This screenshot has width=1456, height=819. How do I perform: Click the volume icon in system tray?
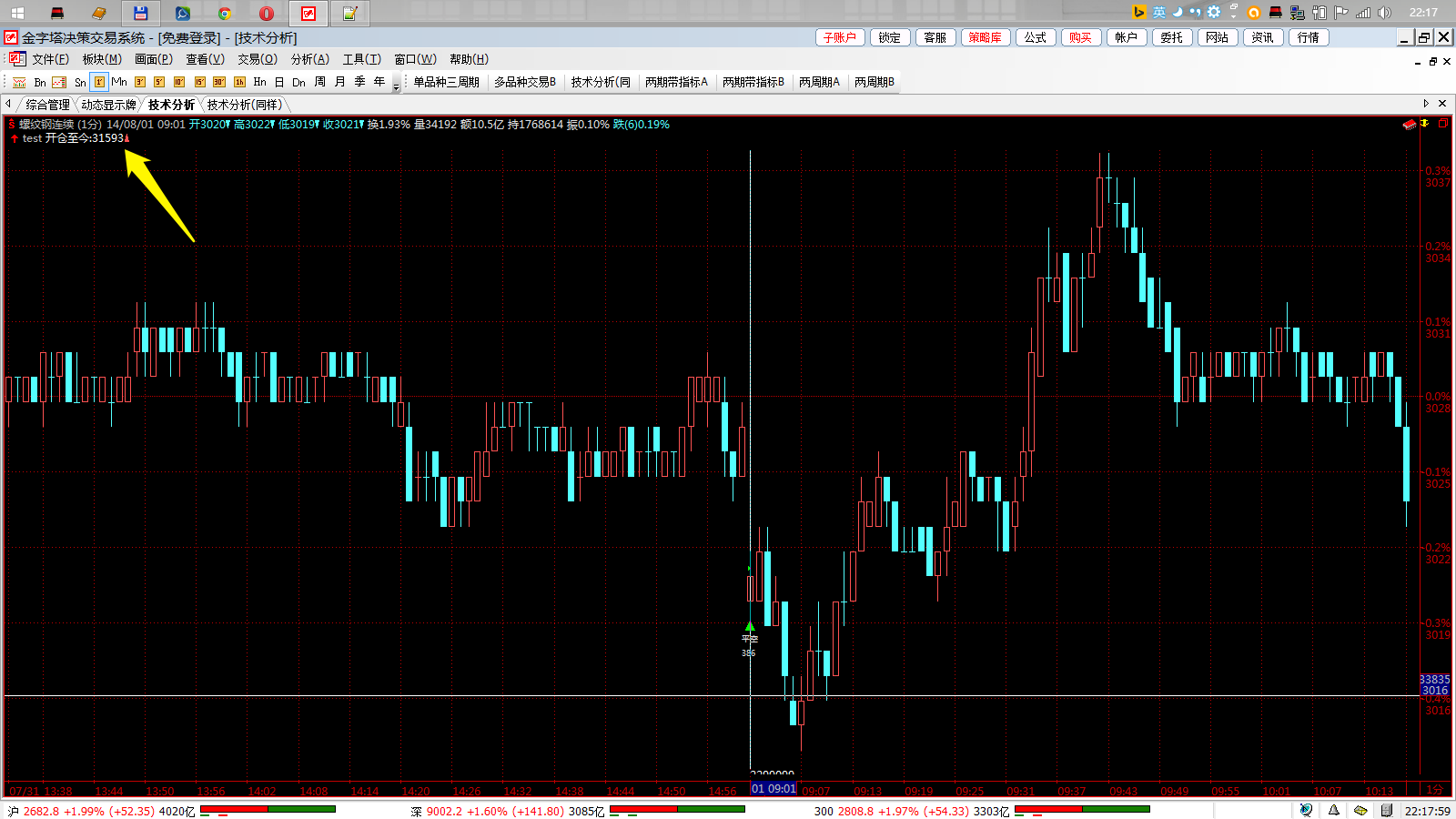[x=1384, y=13]
